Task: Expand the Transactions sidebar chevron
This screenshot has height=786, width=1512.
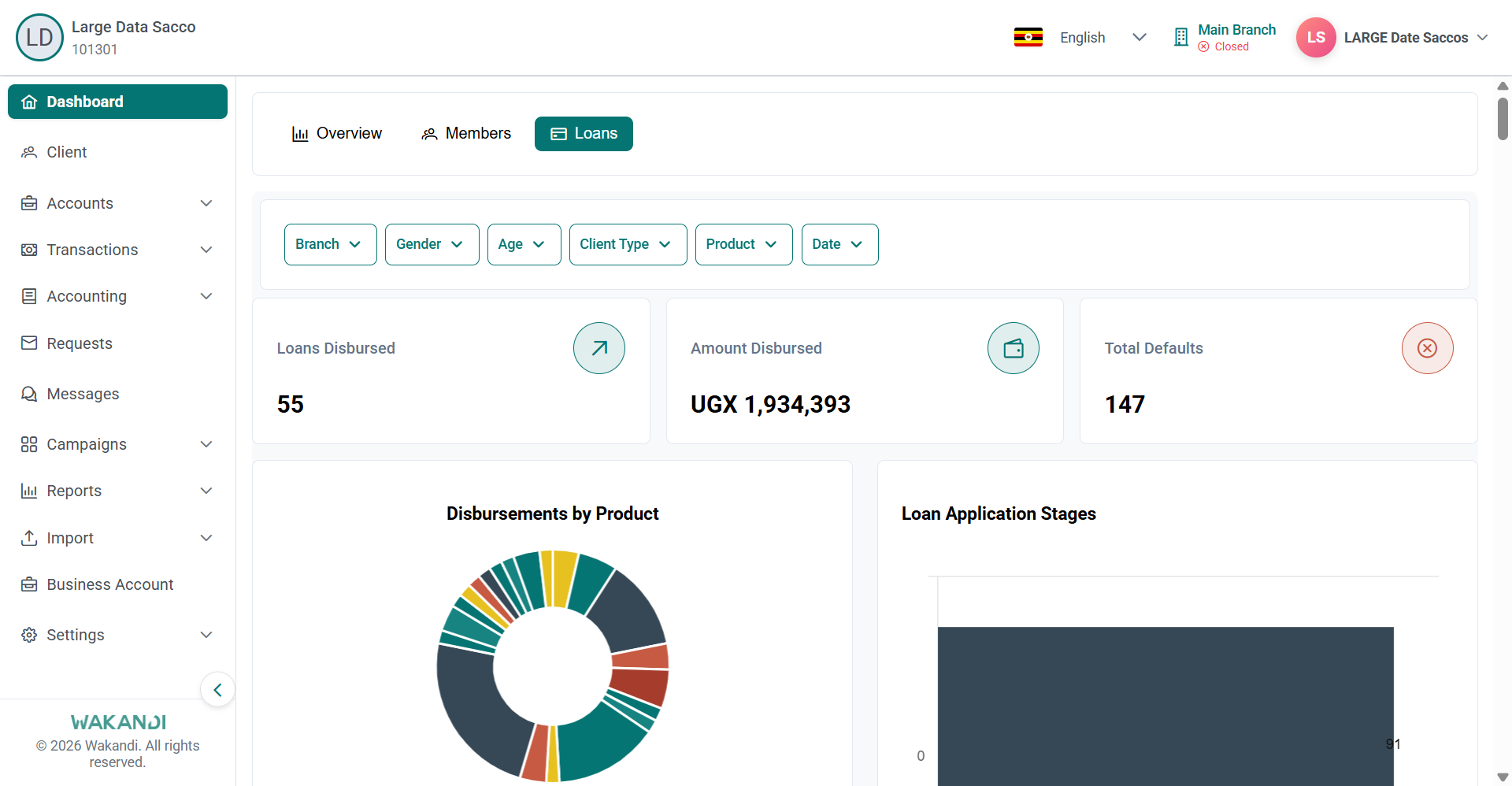Action: tap(206, 250)
